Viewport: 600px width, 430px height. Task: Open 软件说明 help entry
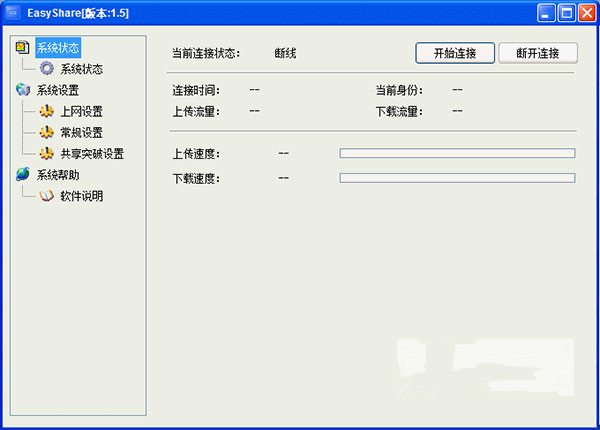click(x=82, y=196)
